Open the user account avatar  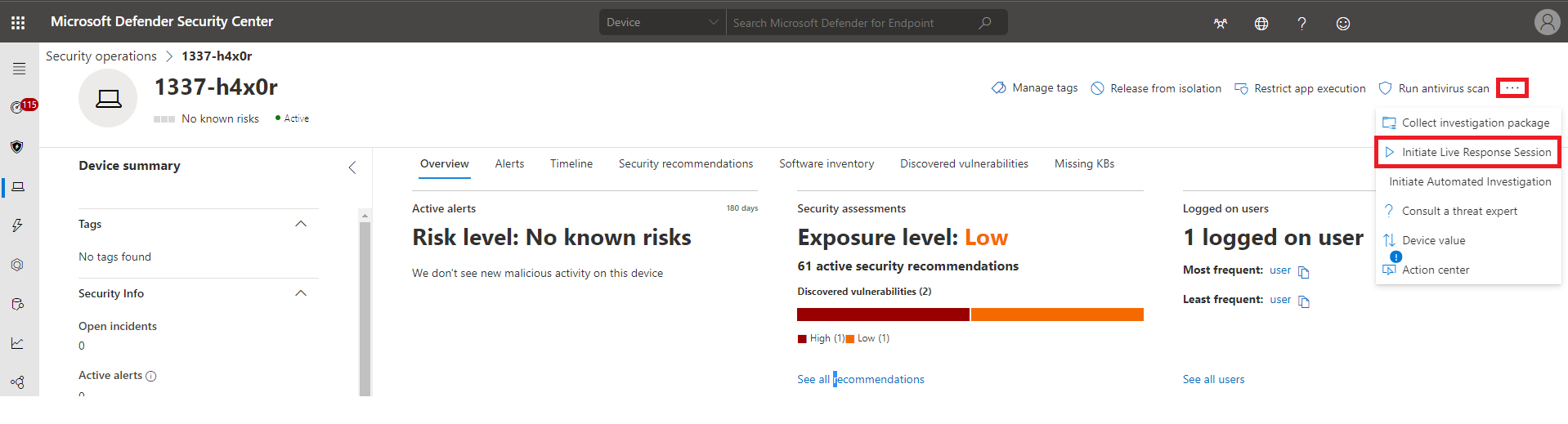(1548, 22)
